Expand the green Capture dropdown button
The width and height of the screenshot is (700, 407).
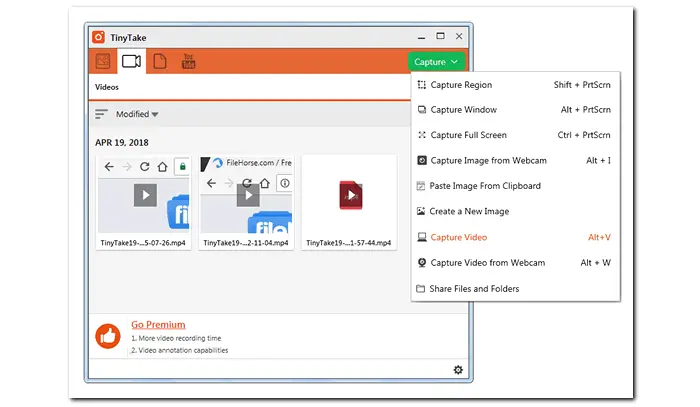point(436,62)
